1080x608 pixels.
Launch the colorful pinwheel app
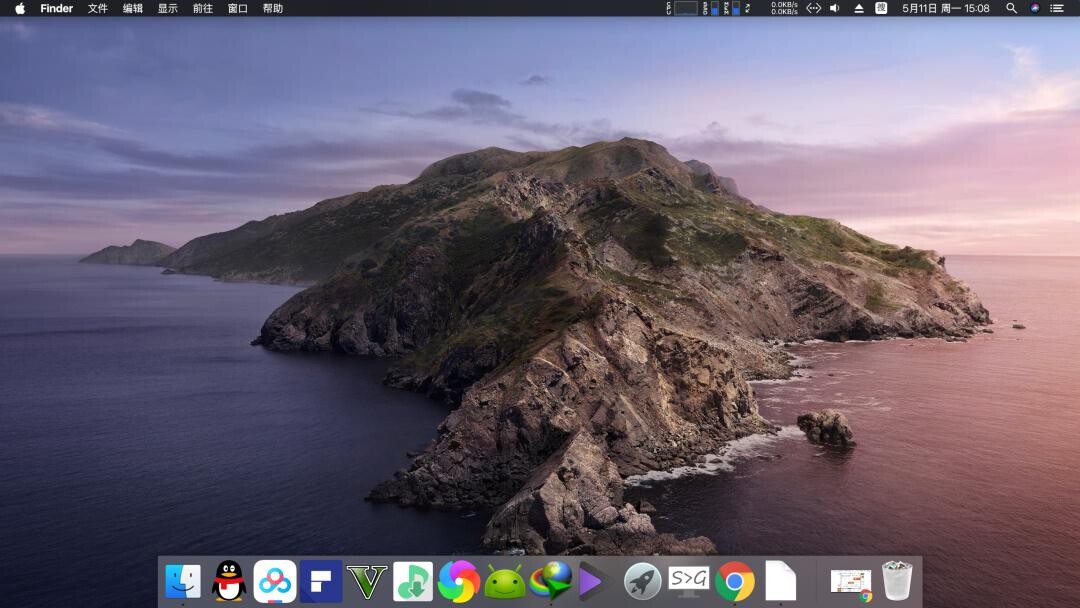(459, 581)
